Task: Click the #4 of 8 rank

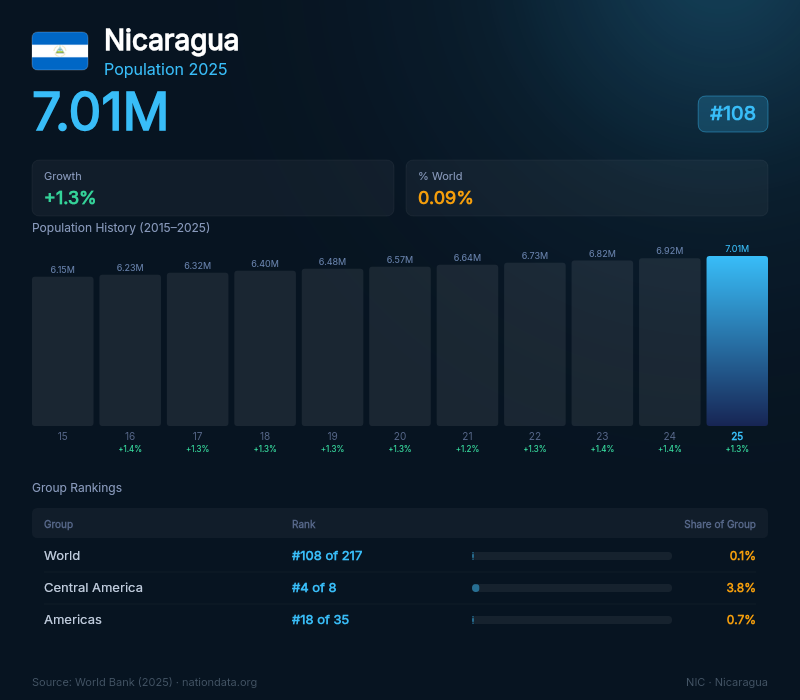Action: pos(314,588)
